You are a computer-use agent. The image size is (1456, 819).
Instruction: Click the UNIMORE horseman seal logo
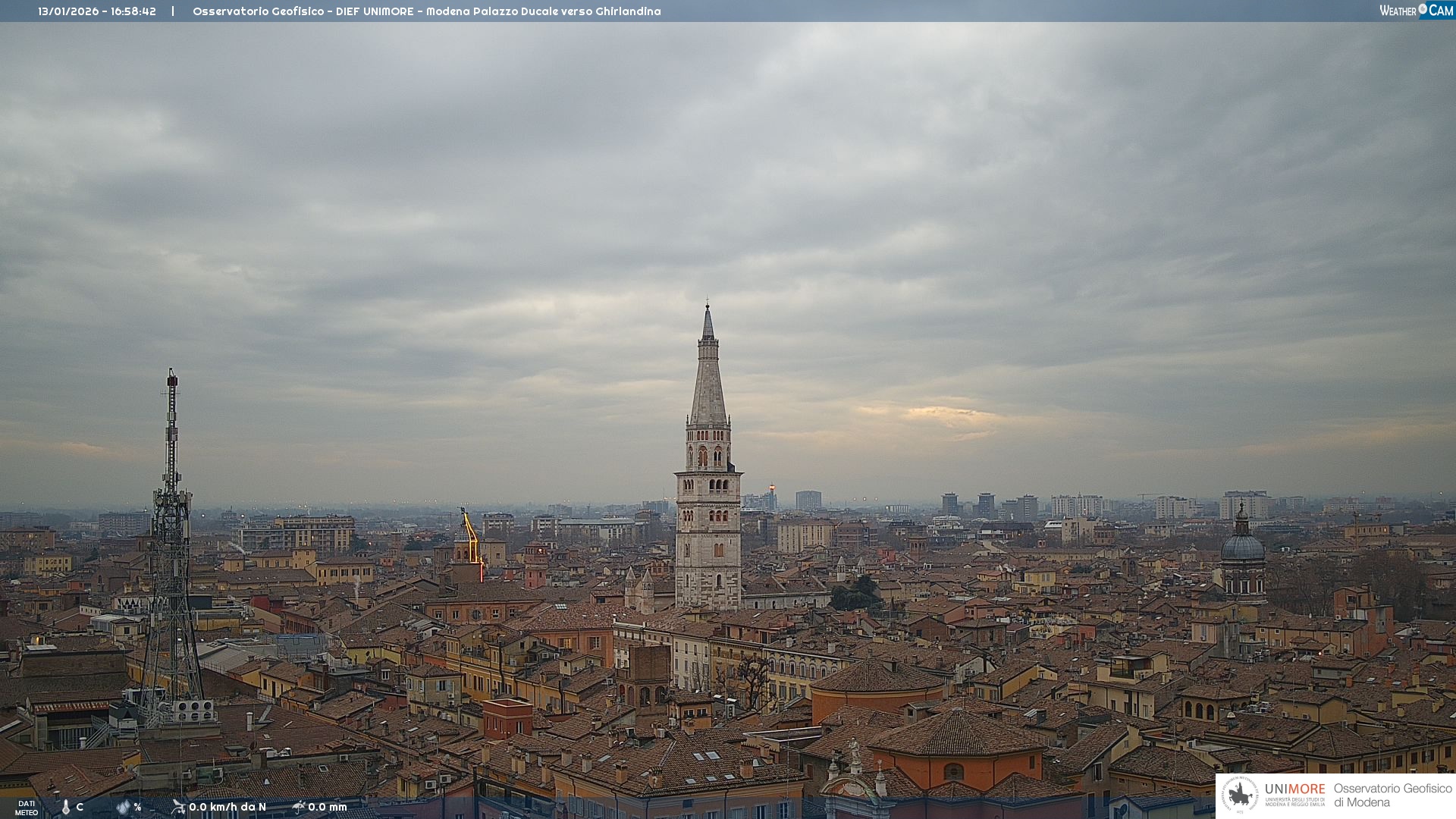[x=1241, y=795]
